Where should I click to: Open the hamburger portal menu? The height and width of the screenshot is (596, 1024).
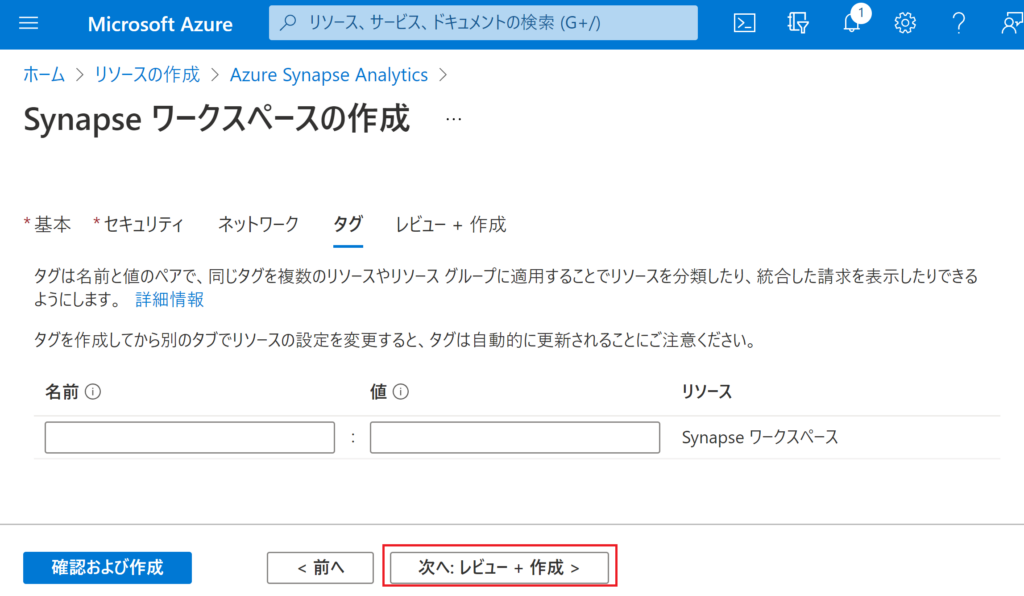28,24
